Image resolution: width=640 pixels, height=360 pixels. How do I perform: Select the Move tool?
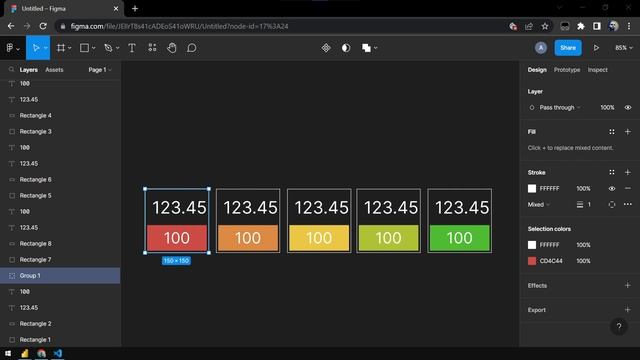(36, 48)
